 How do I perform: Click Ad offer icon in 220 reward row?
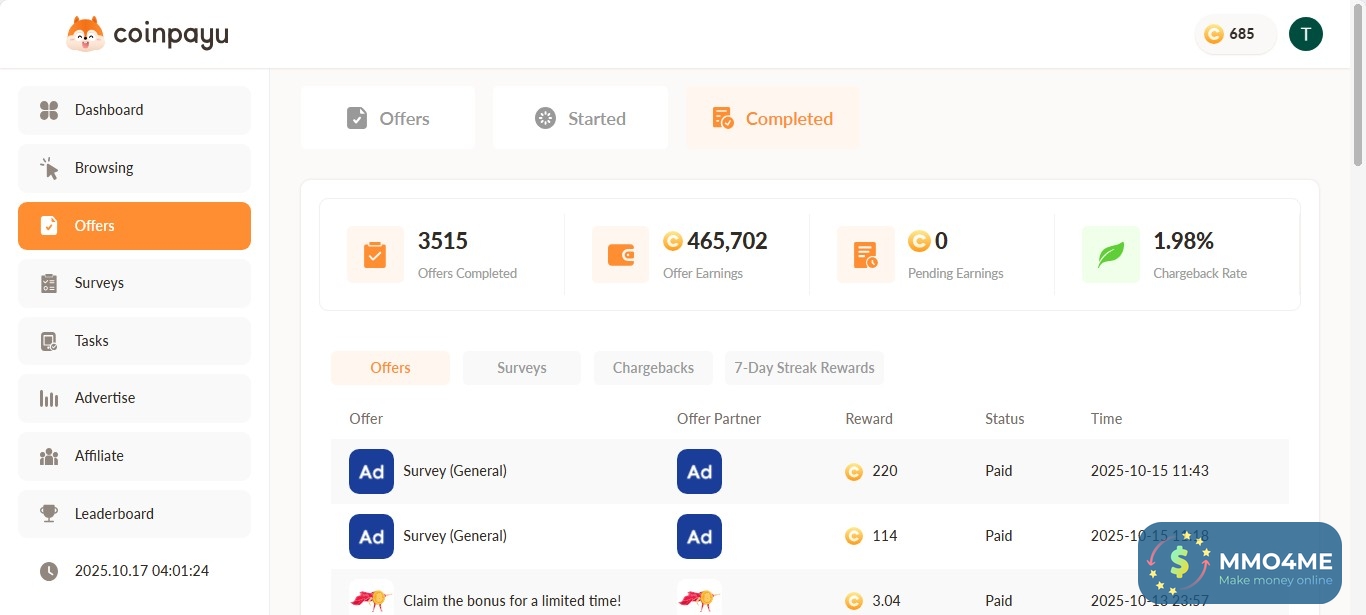click(371, 471)
